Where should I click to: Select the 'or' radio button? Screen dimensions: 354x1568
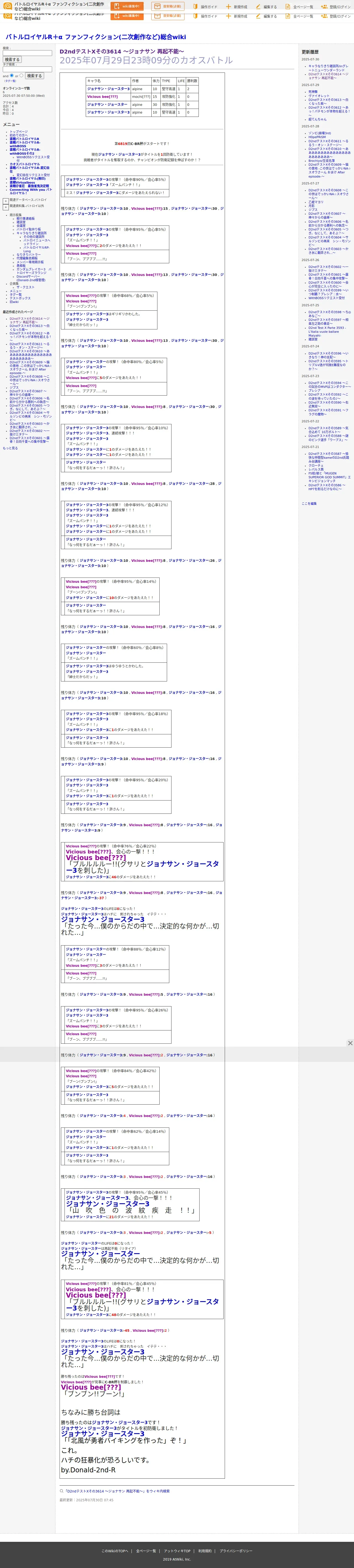point(21,76)
